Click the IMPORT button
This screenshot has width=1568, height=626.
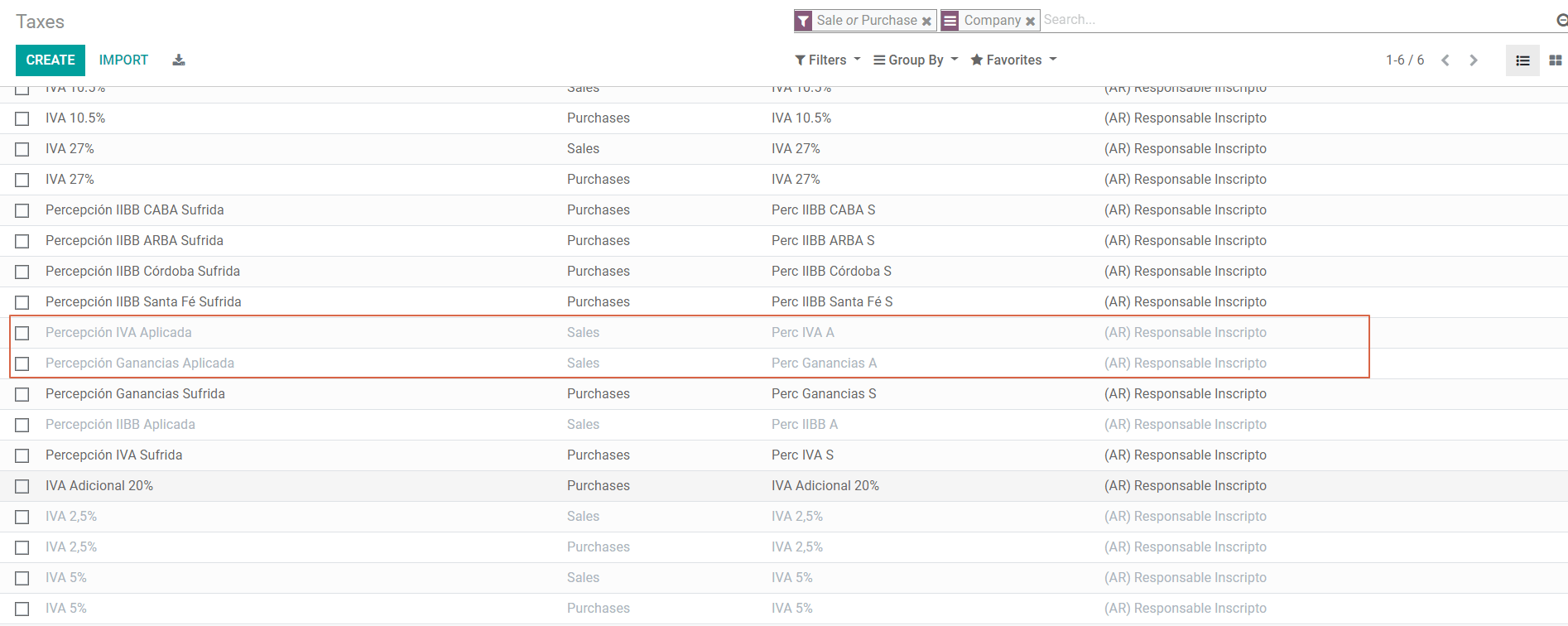pyautogui.click(x=123, y=60)
